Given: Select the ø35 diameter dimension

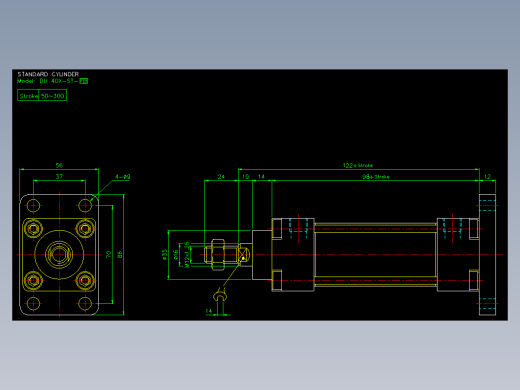Looking at the screenshot, I should point(164,255).
